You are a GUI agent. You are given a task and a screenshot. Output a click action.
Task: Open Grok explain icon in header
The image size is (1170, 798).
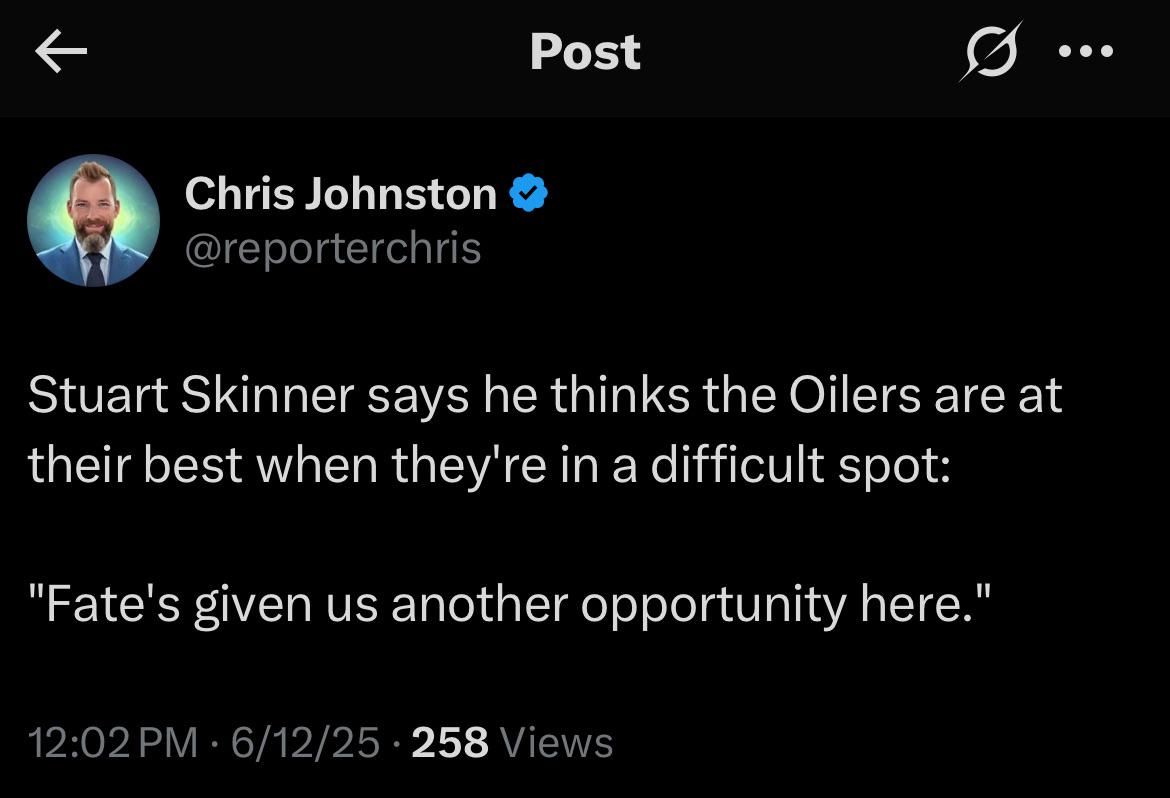point(990,52)
